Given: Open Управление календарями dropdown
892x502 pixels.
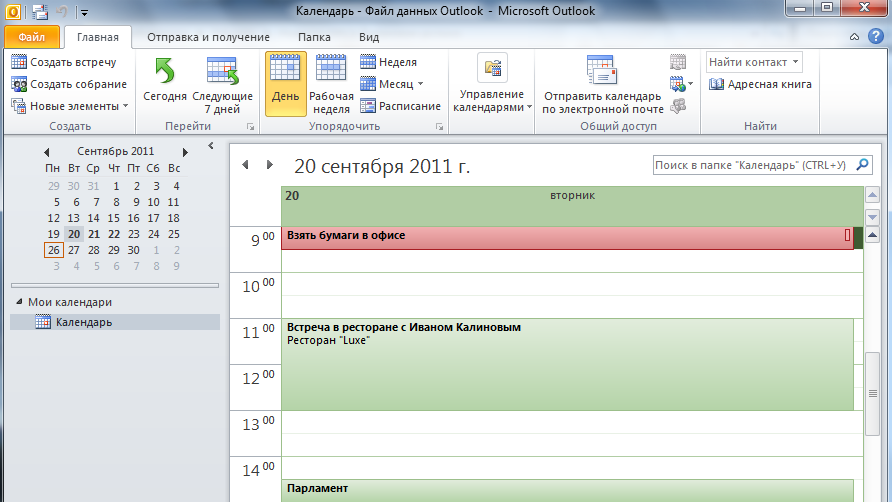Looking at the screenshot, I should [493, 84].
